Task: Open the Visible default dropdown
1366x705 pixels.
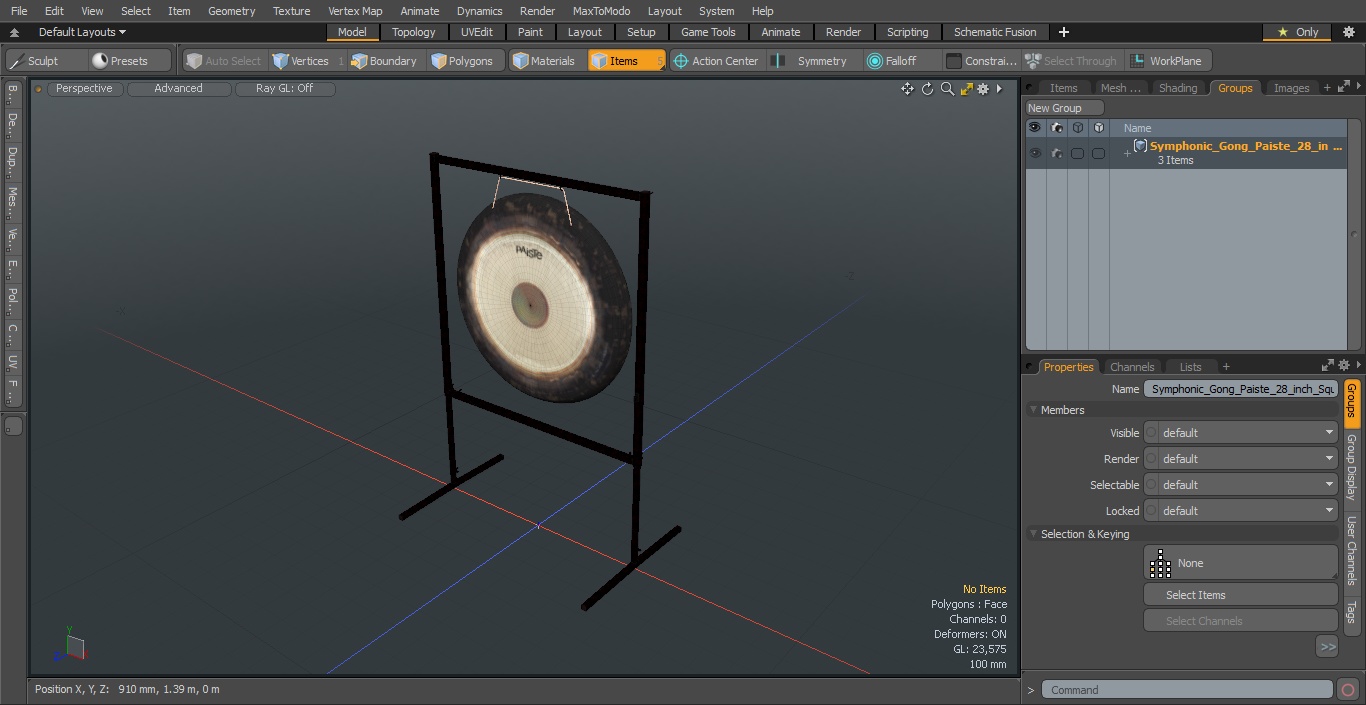Action: click(1241, 433)
